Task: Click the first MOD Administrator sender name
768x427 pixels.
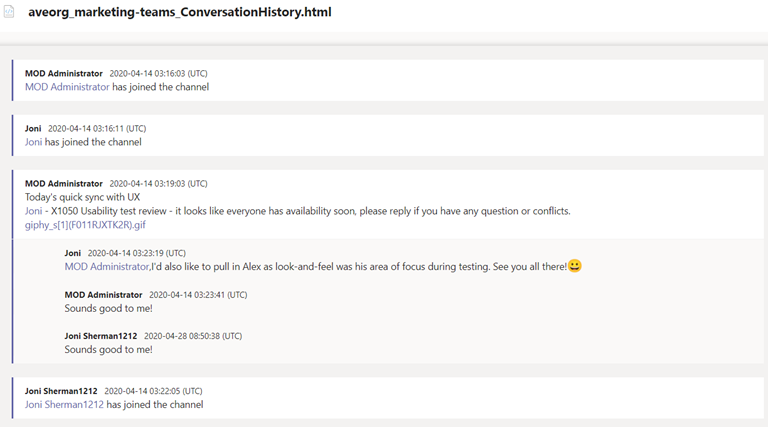Action: (x=64, y=73)
